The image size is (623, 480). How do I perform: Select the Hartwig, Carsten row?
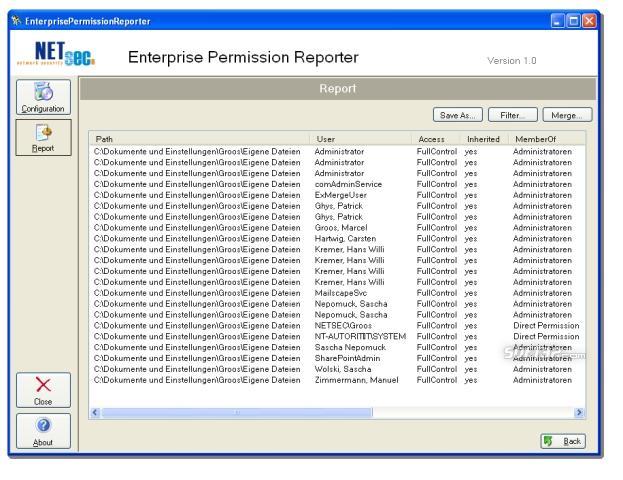[x=337, y=238]
